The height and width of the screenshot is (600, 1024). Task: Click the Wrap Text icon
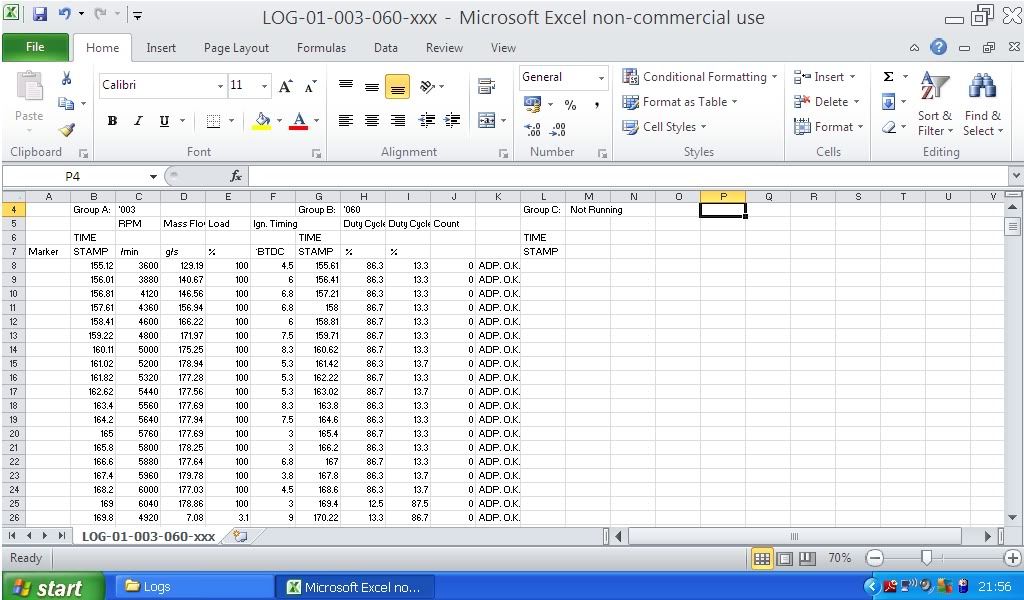click(487, 86)
